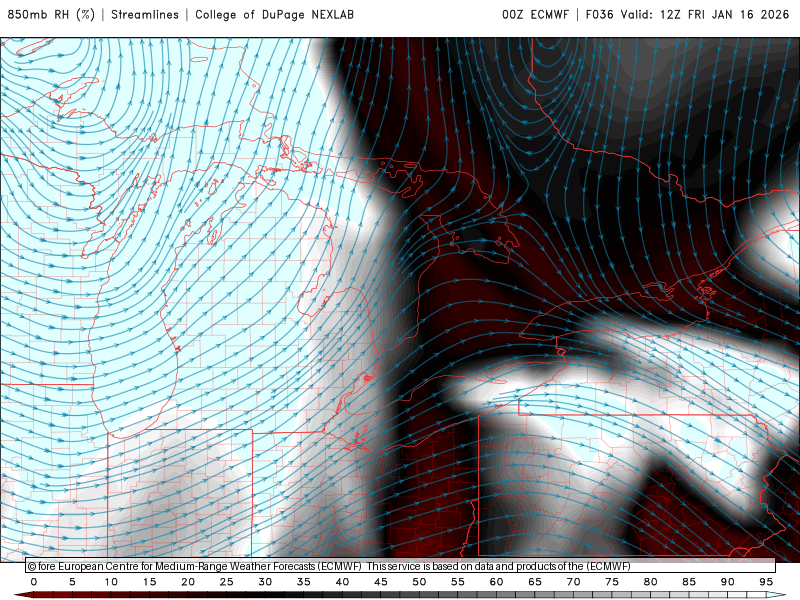The width and height of the screenshot is (800, 600).
Task: Select the "90" color scale label
Action: coord(728,582)
